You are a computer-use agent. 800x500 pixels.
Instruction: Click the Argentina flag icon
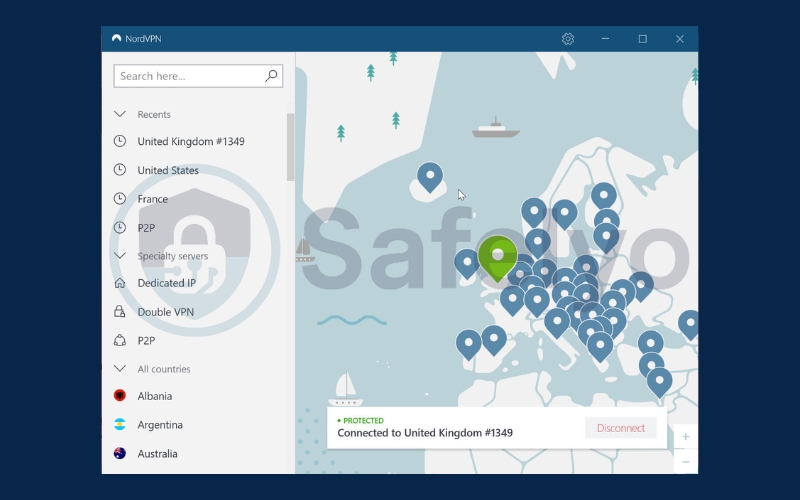coord(120,424)
